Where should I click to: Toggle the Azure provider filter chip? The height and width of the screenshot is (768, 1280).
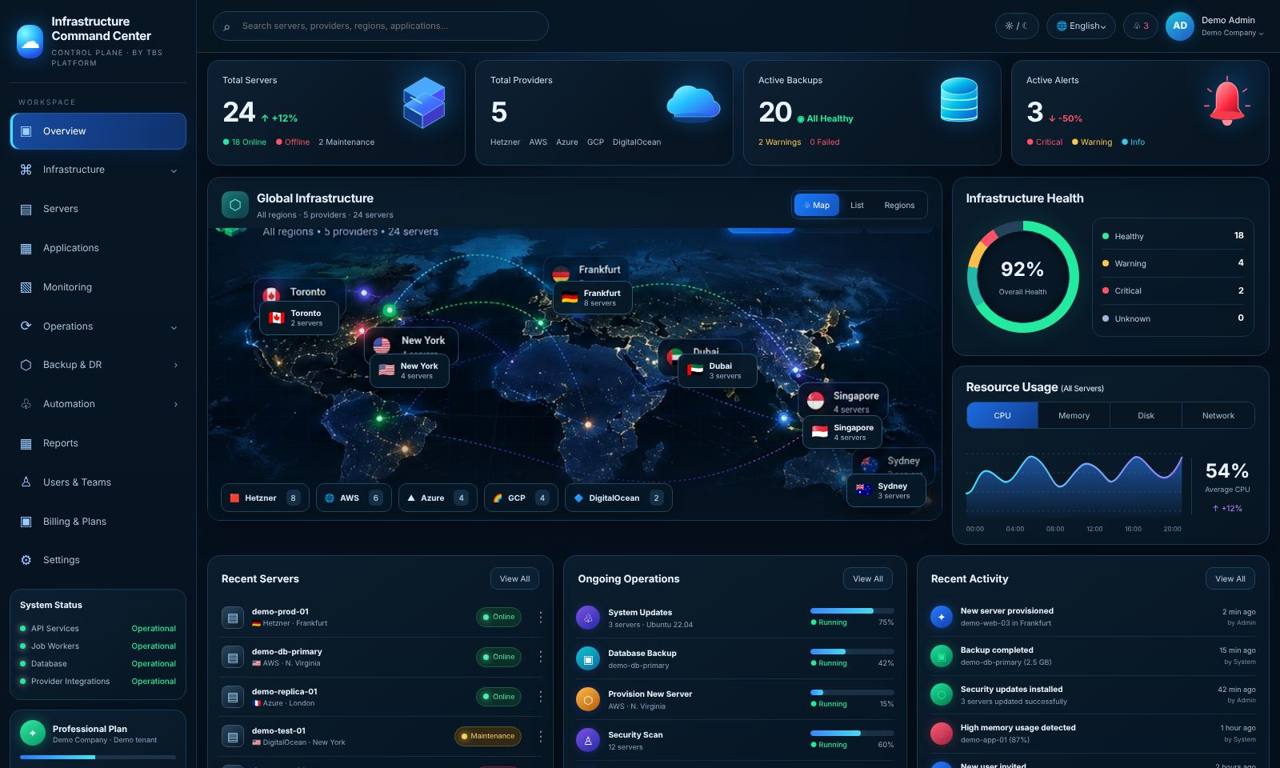[437, 498]
